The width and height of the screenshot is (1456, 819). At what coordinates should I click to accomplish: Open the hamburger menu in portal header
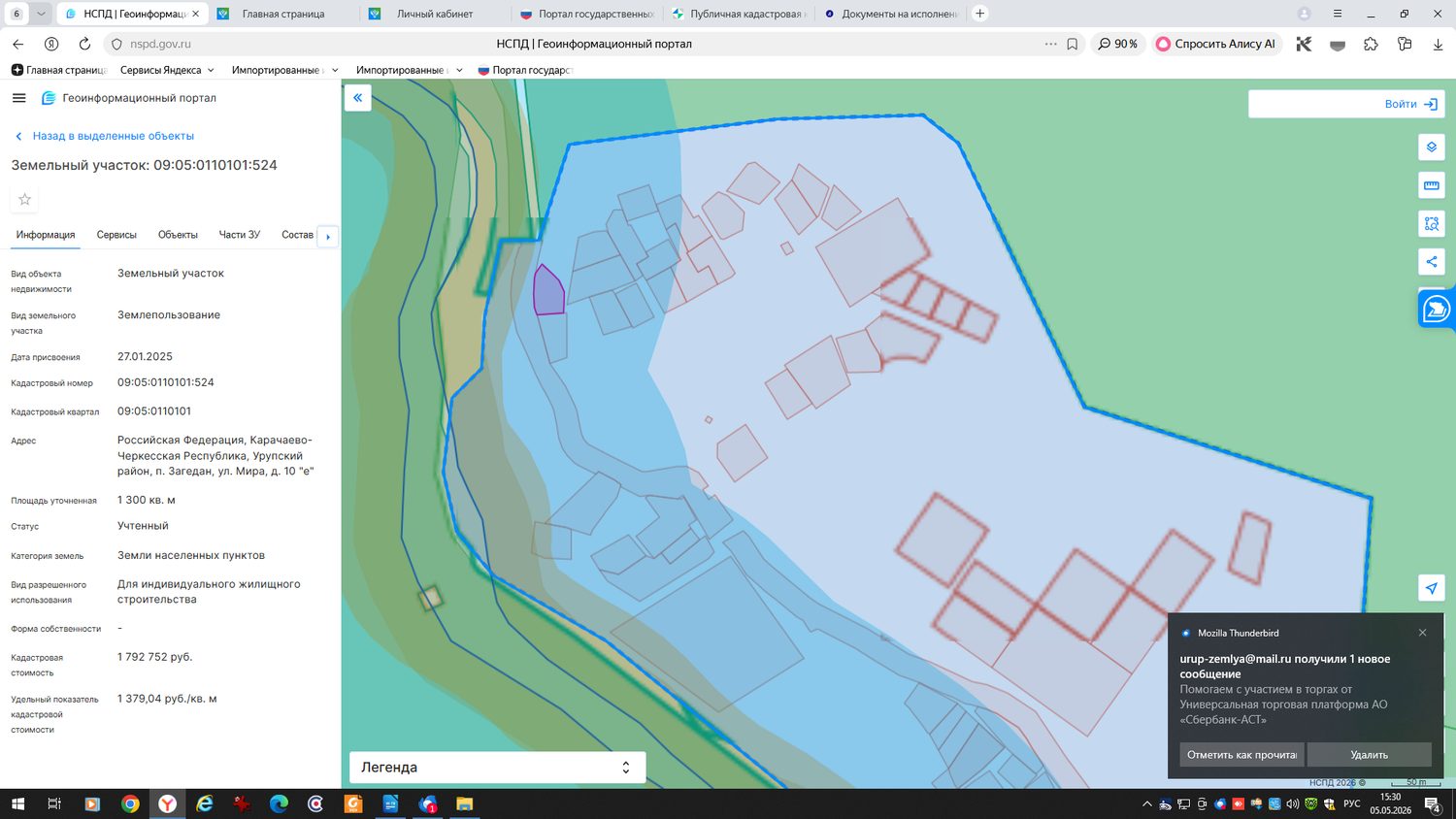(18, 98)
